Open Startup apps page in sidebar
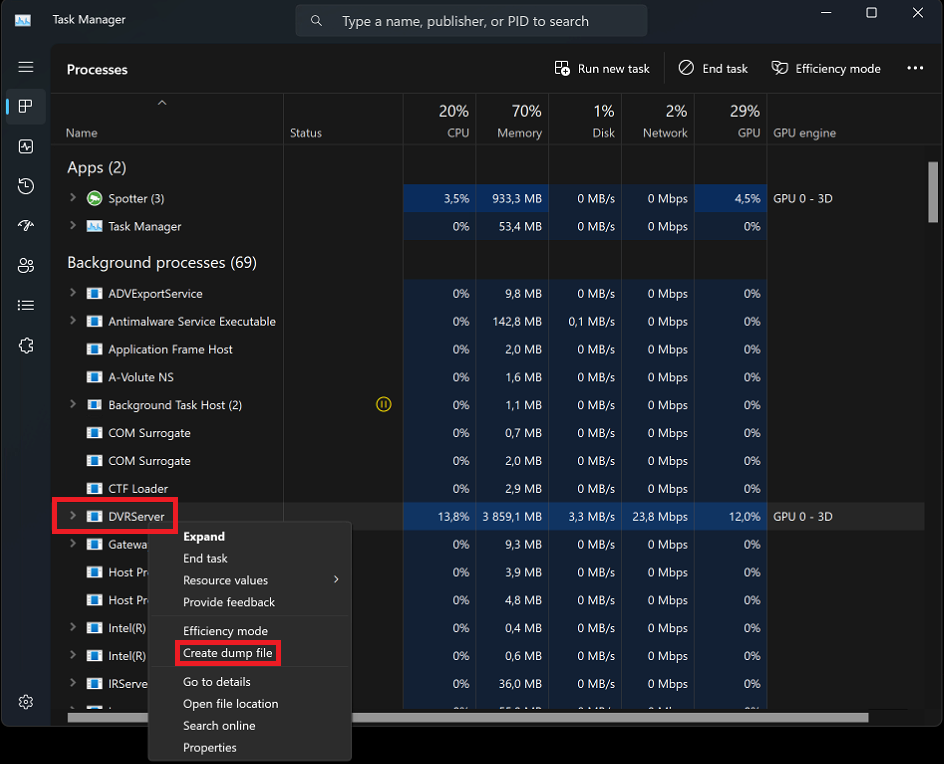This screenshot has height=764, width=944. [x=26, y=226]
